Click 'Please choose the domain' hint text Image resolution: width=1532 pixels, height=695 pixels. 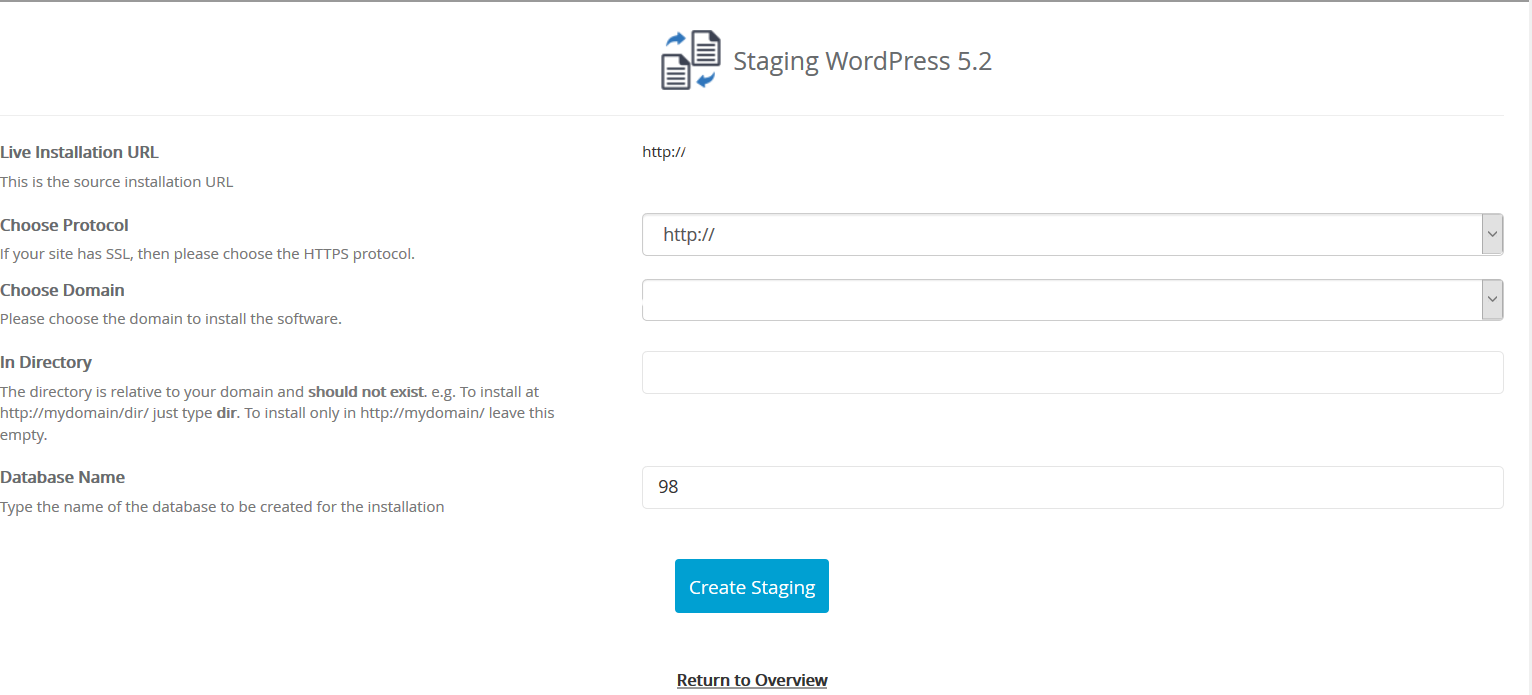point(171,319)
